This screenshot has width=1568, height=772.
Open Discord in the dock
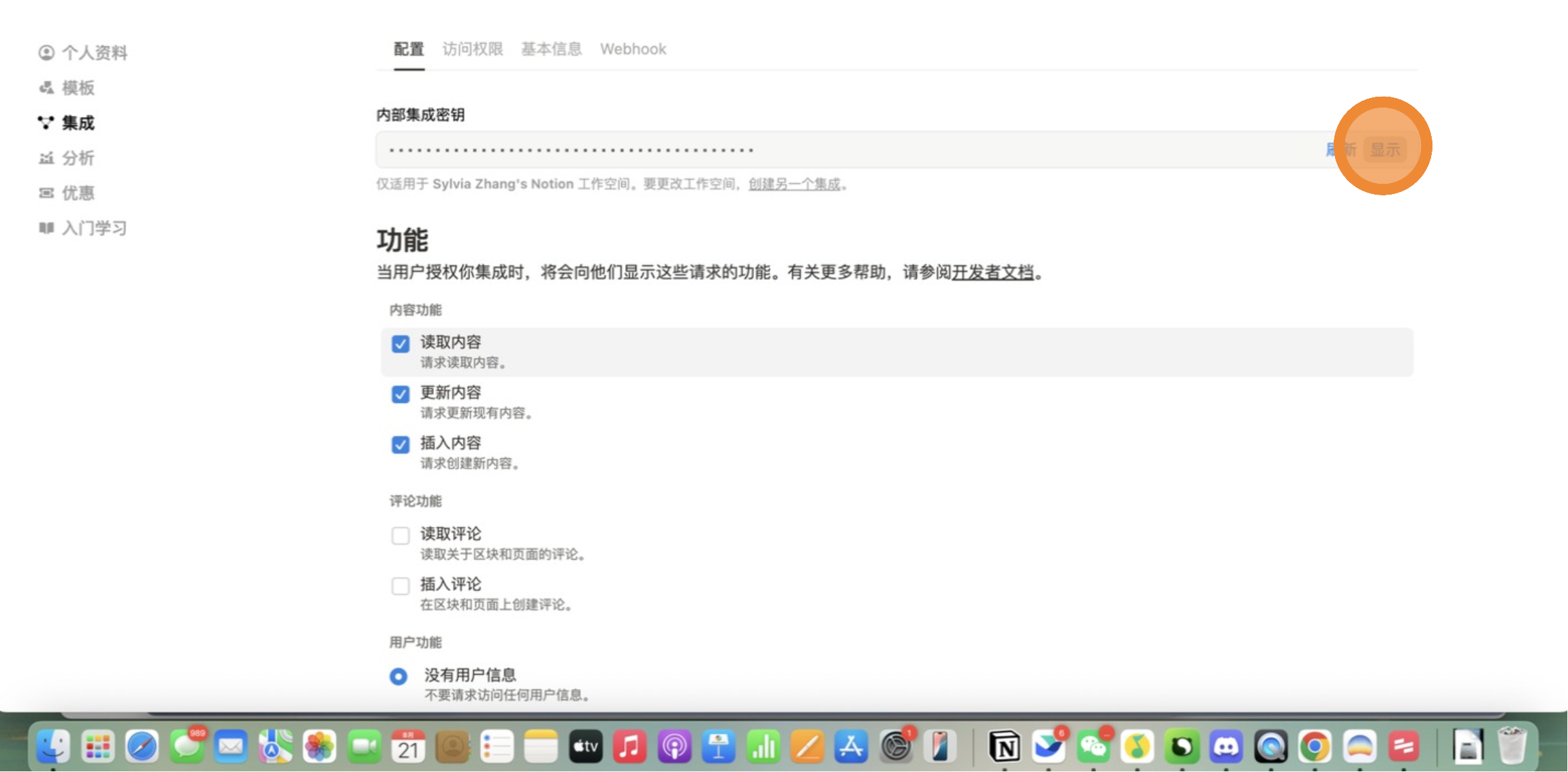[x=1226, y=747]
